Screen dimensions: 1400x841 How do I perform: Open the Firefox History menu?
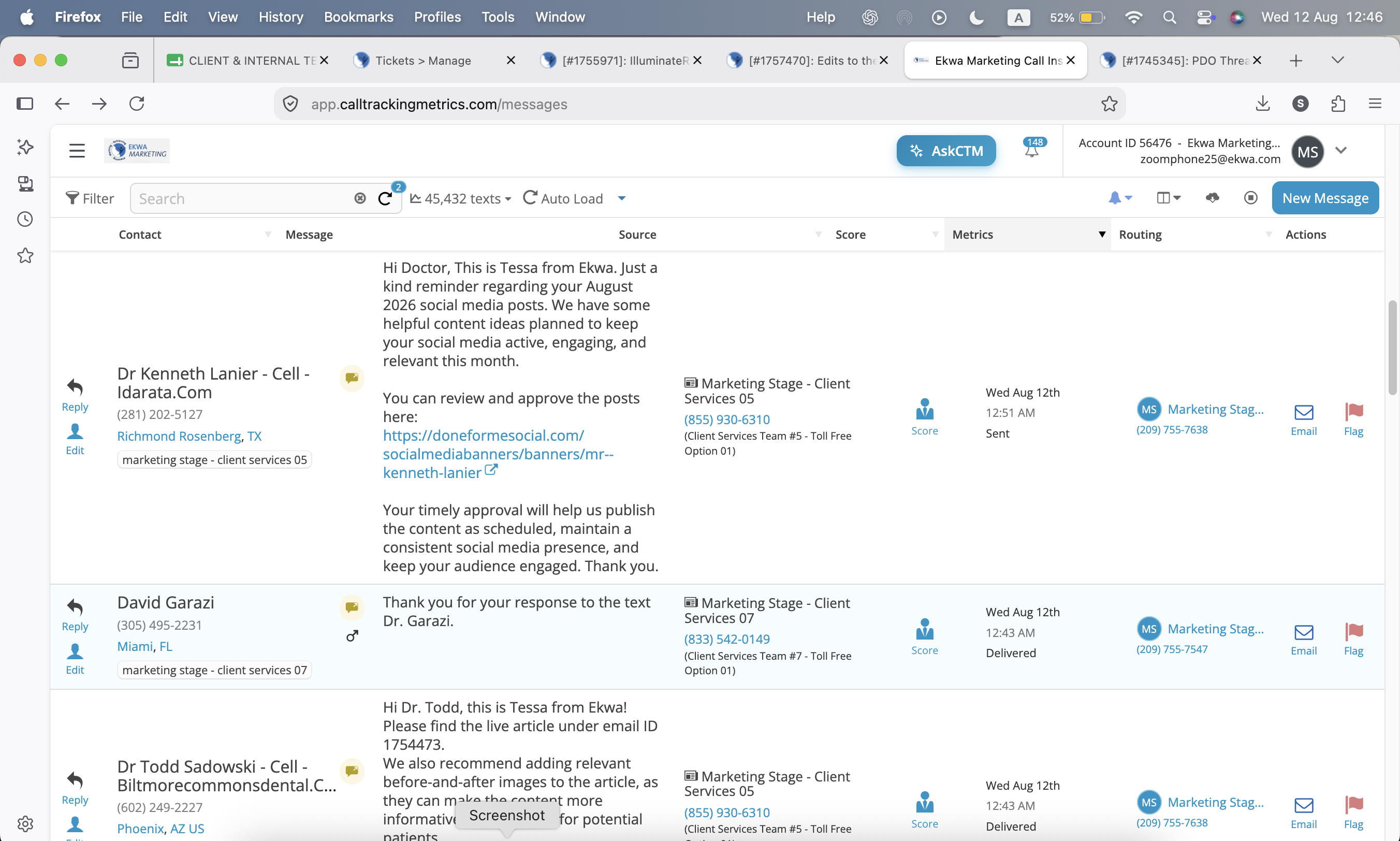click(281, 17)
